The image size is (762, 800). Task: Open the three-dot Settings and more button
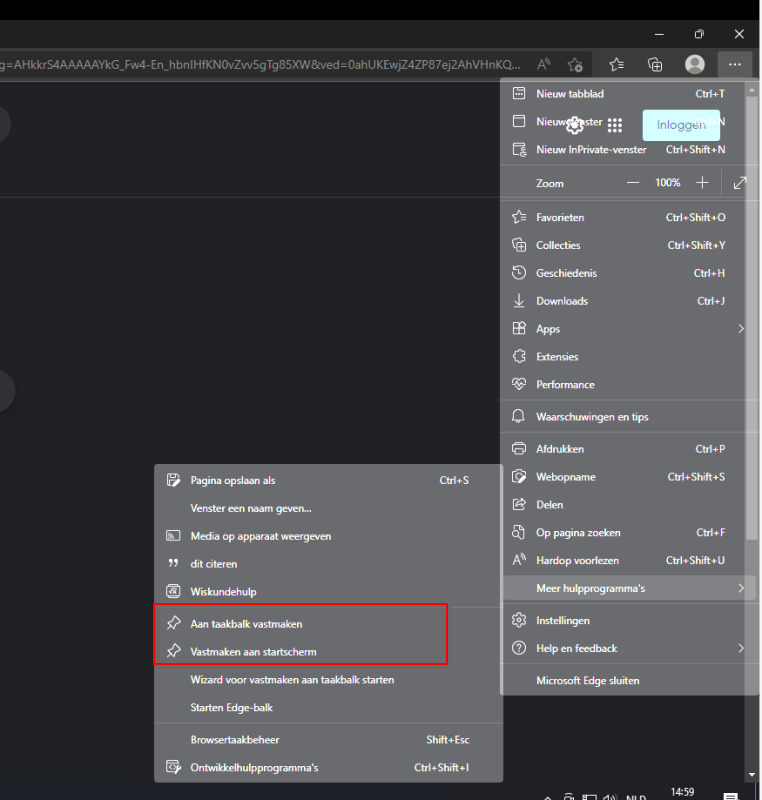735,64
